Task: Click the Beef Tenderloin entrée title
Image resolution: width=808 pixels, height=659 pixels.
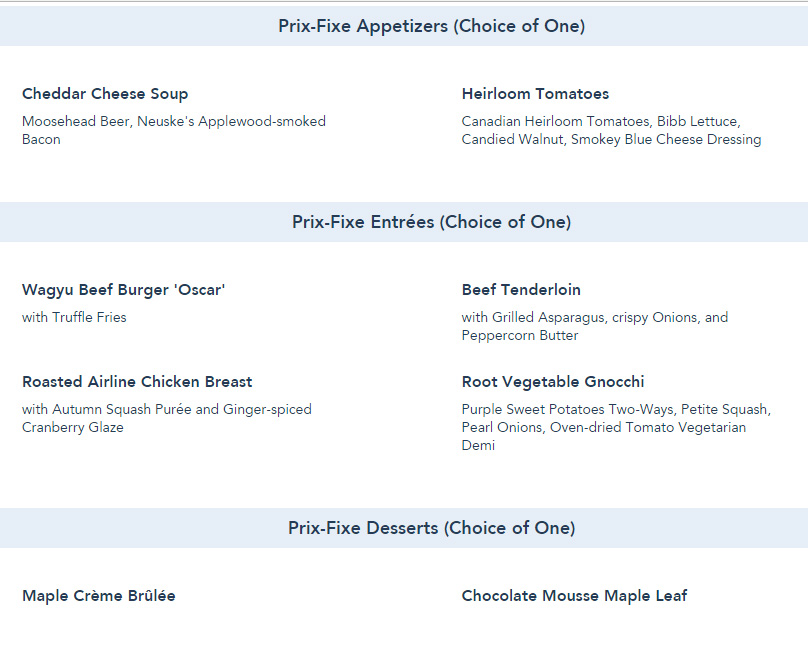Action: pos(521,290)
